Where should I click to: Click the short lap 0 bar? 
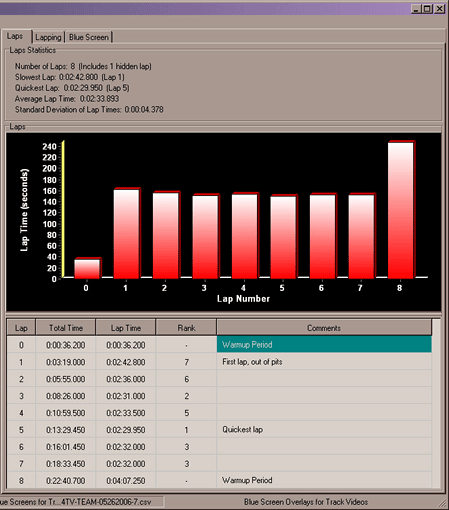[87, 268]
